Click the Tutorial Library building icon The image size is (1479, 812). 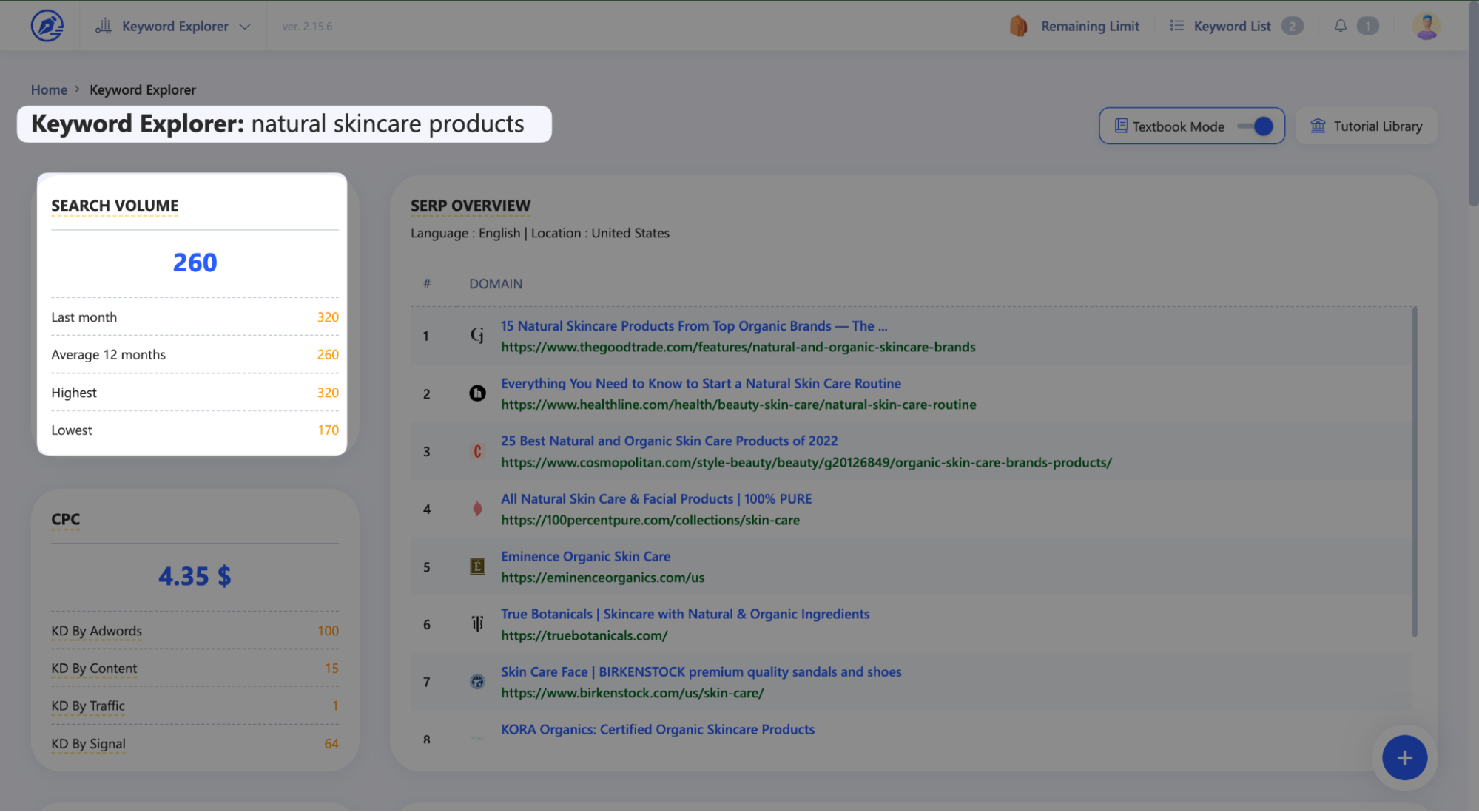[1318, 126]
